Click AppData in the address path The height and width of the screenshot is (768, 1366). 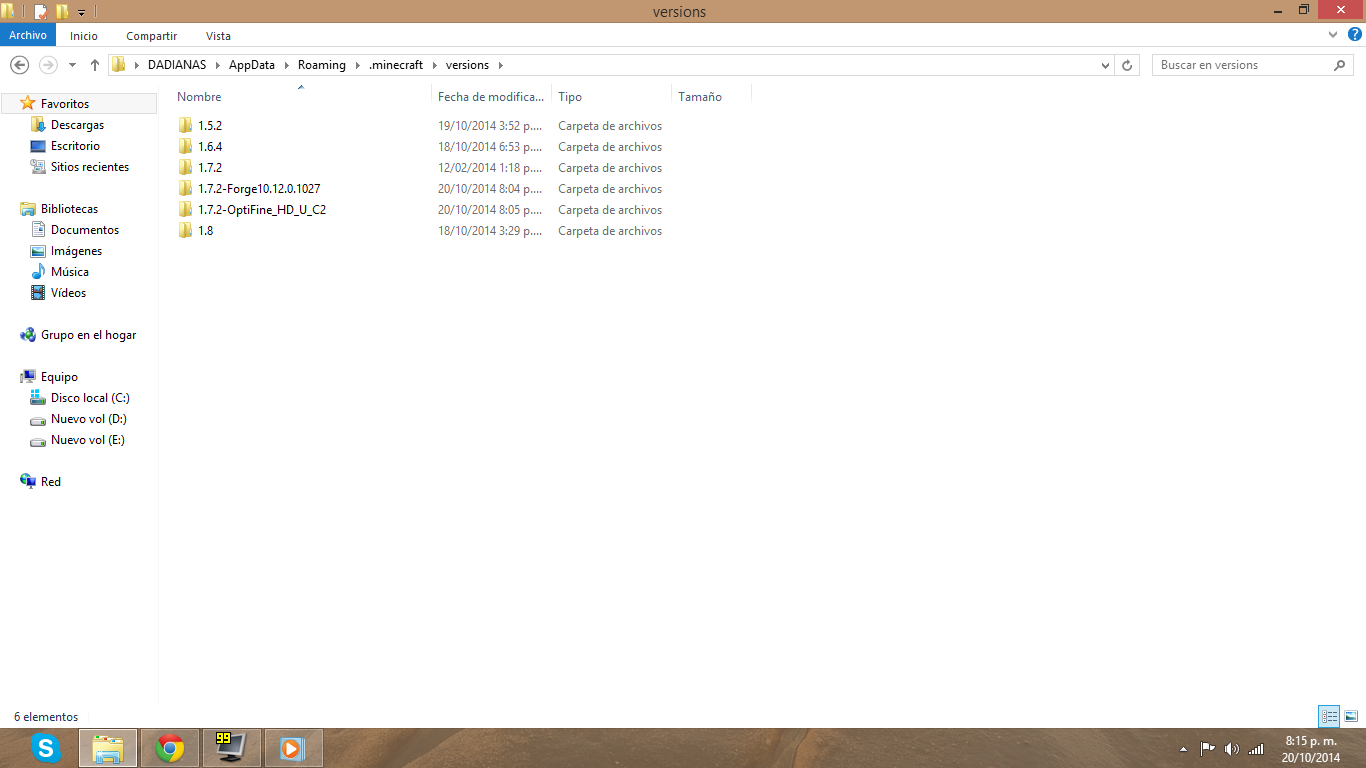(253, 65)
